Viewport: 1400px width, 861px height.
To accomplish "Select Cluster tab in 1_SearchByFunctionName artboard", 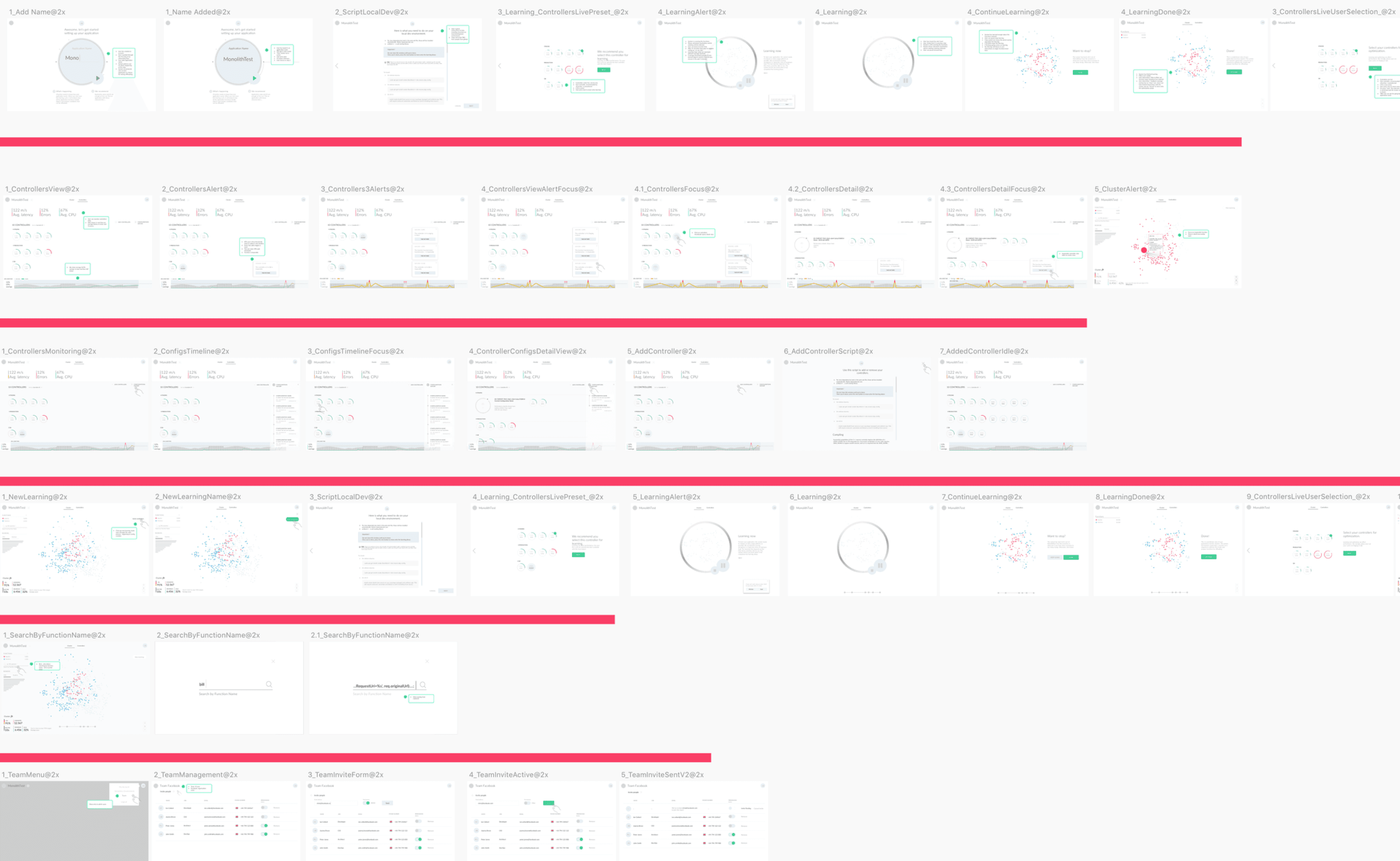I will (x=69, y=646).
